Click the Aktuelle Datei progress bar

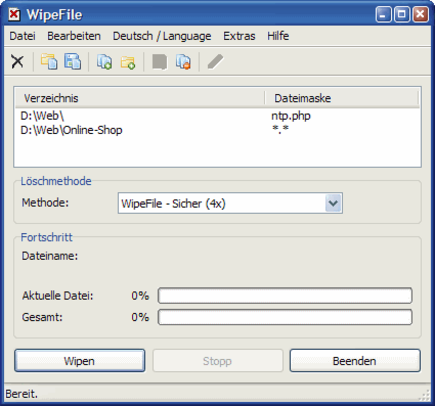coord(285,296)
